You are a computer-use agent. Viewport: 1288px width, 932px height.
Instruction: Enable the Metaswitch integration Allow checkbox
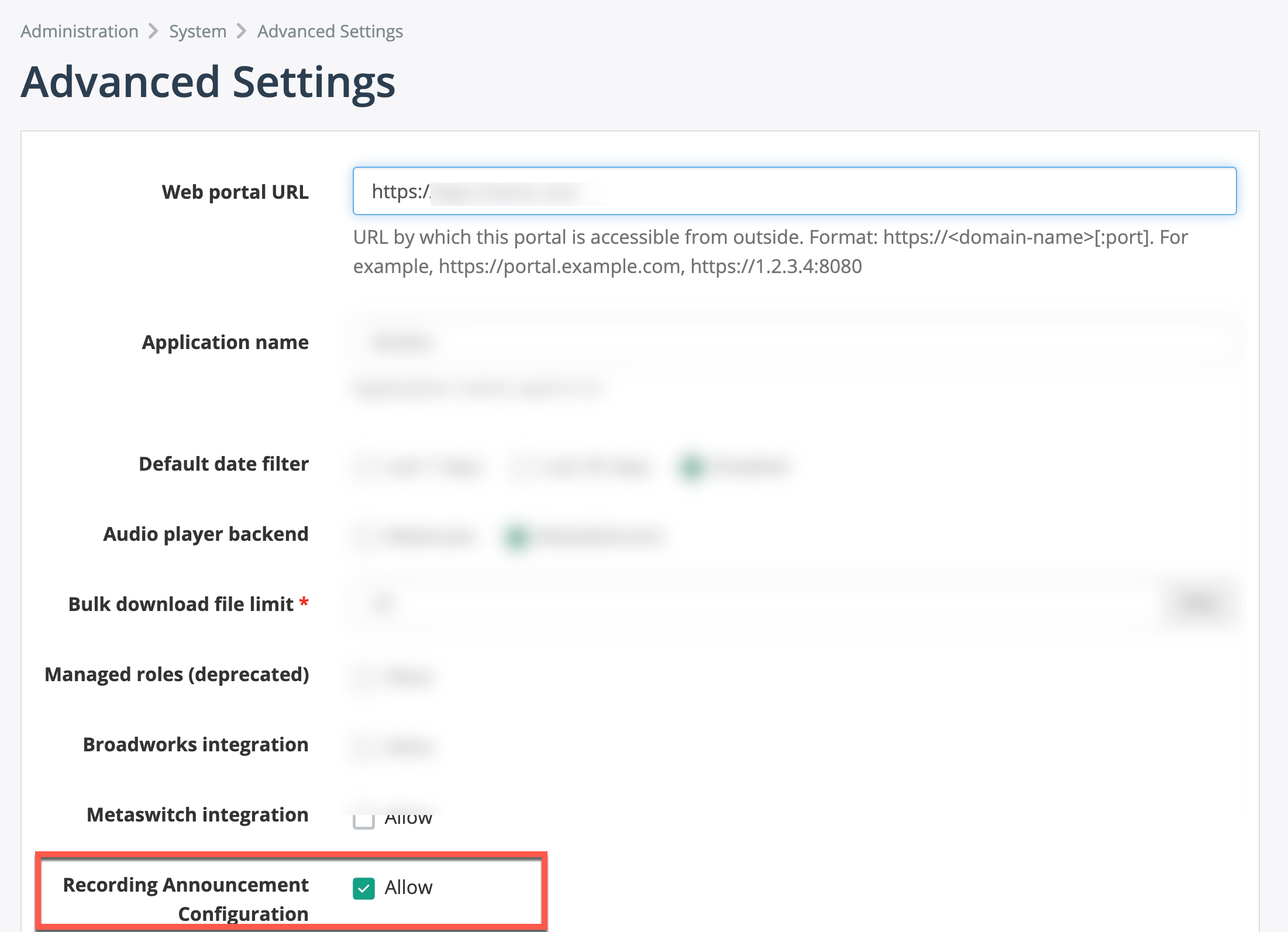pos(364,819)
